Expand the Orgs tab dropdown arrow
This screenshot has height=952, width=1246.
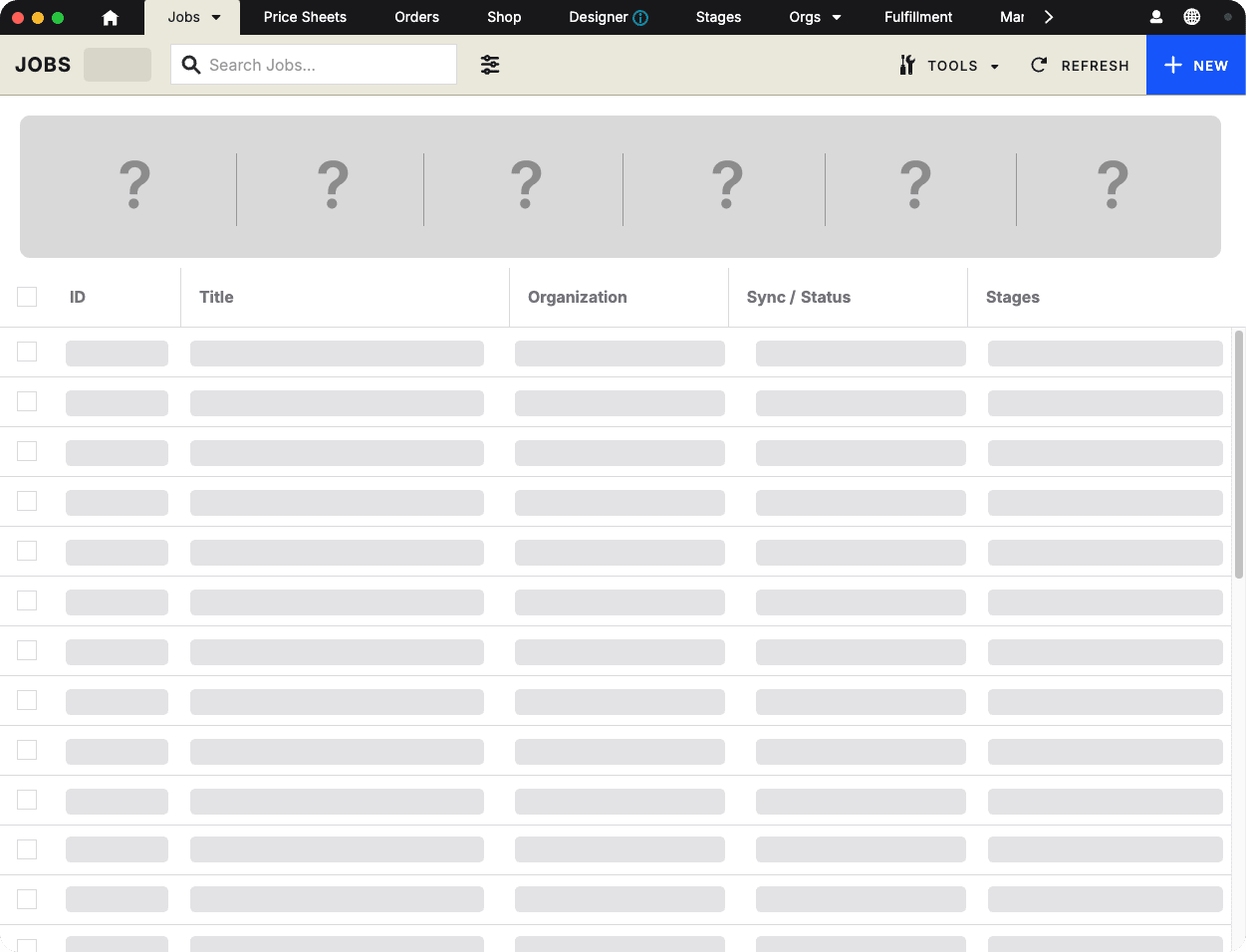pos(837,17)
